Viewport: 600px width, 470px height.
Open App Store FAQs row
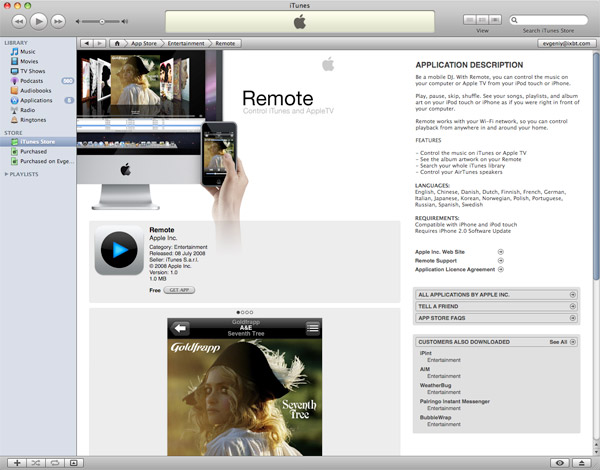[496, 318]
